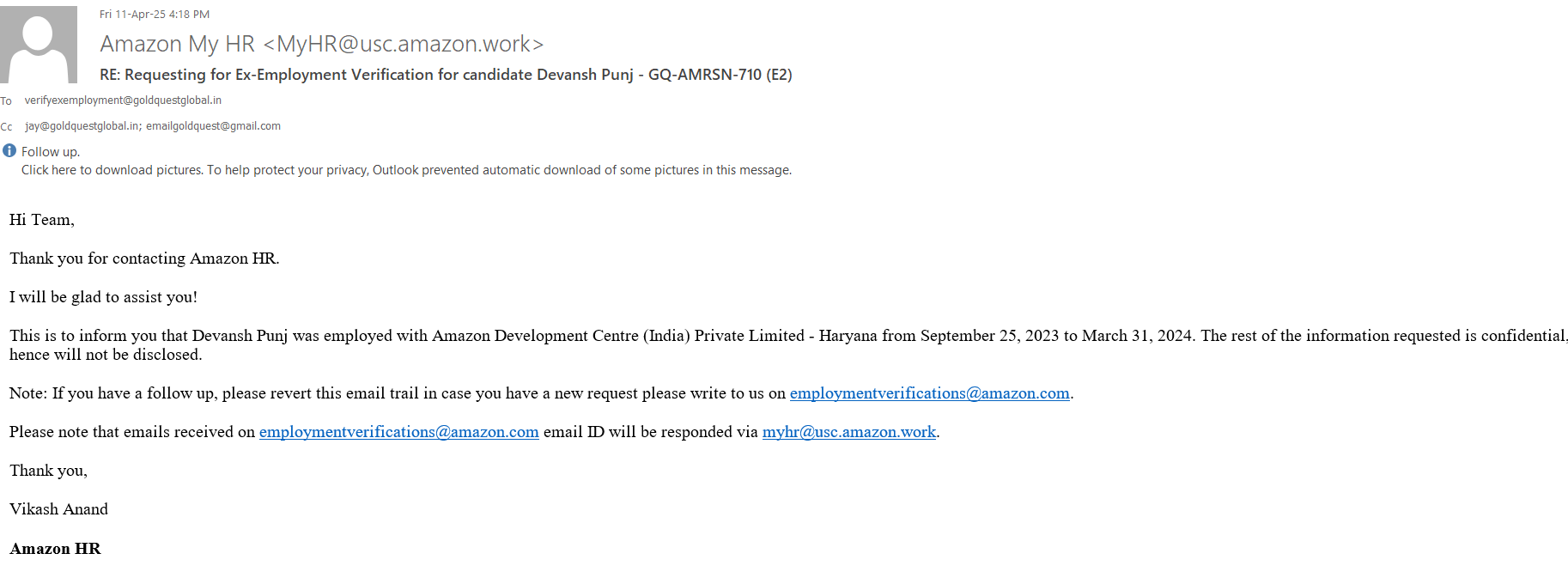The width and height of the screenshot is (1568, 578).
Task: Click the sender's avatar picture
Action: (x=39, y=44)
